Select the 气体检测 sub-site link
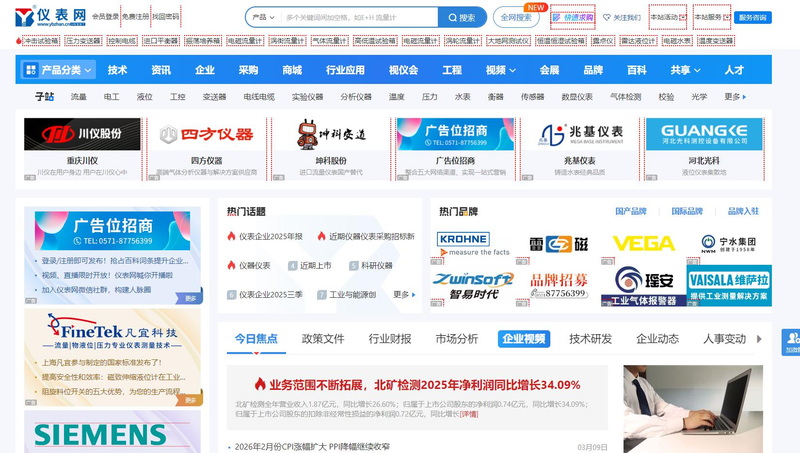800x453 pixels. 626,96
